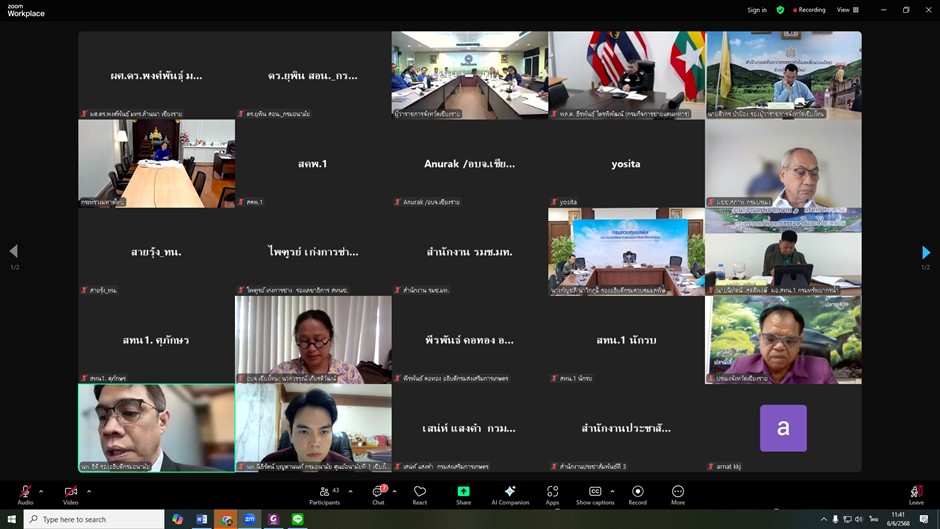Screen dimensions: 940x529
Task: Expand audio options arrow next to Audio
Action: 41,491
